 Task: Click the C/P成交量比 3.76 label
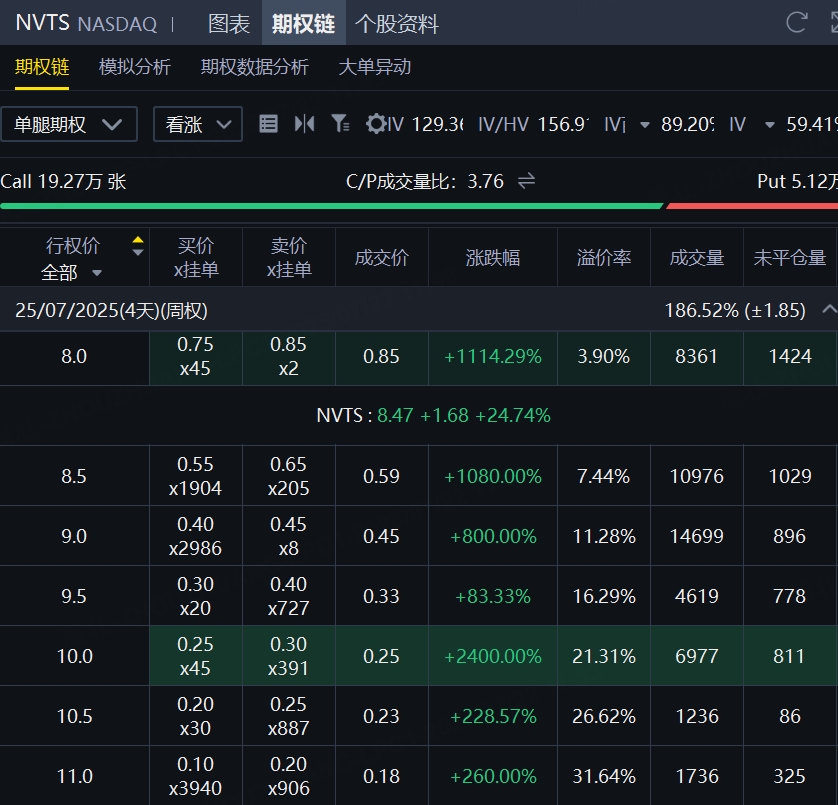(425, 181)
